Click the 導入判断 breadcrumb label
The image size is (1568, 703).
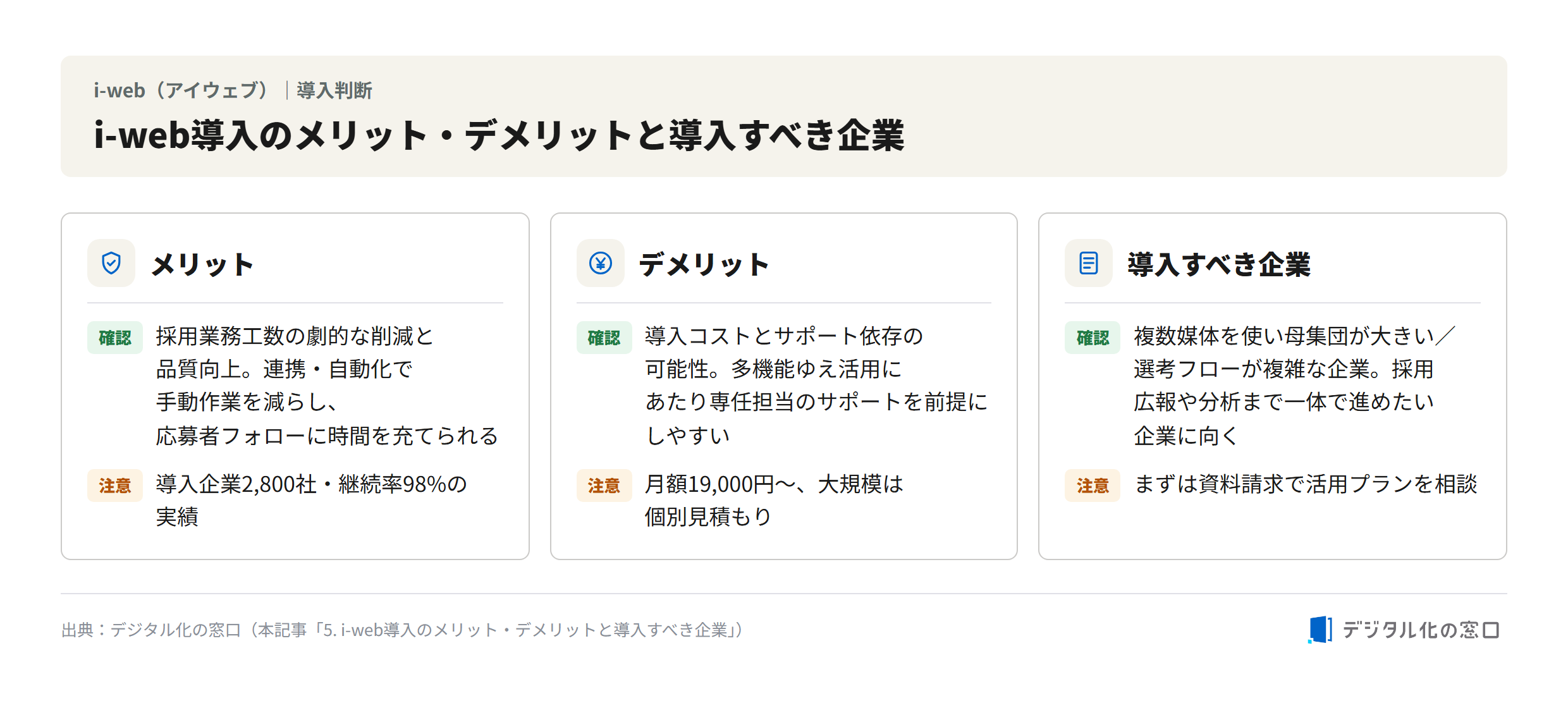click(334, 90)
